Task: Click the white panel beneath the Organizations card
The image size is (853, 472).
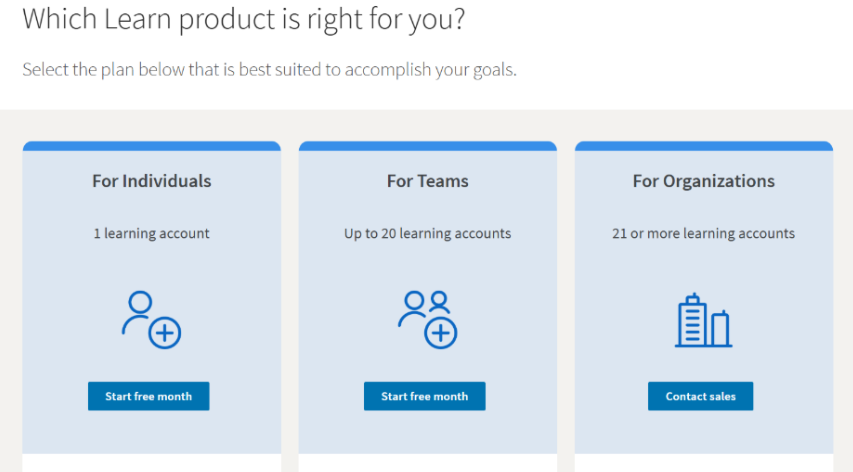Action: click(704, 463)
